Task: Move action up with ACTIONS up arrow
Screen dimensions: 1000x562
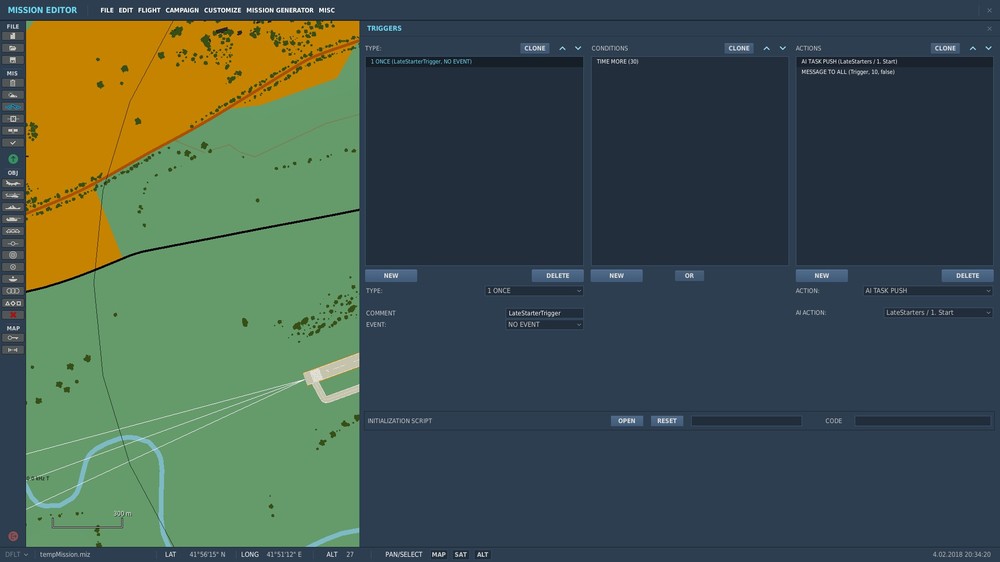Action: pos(973,48)
